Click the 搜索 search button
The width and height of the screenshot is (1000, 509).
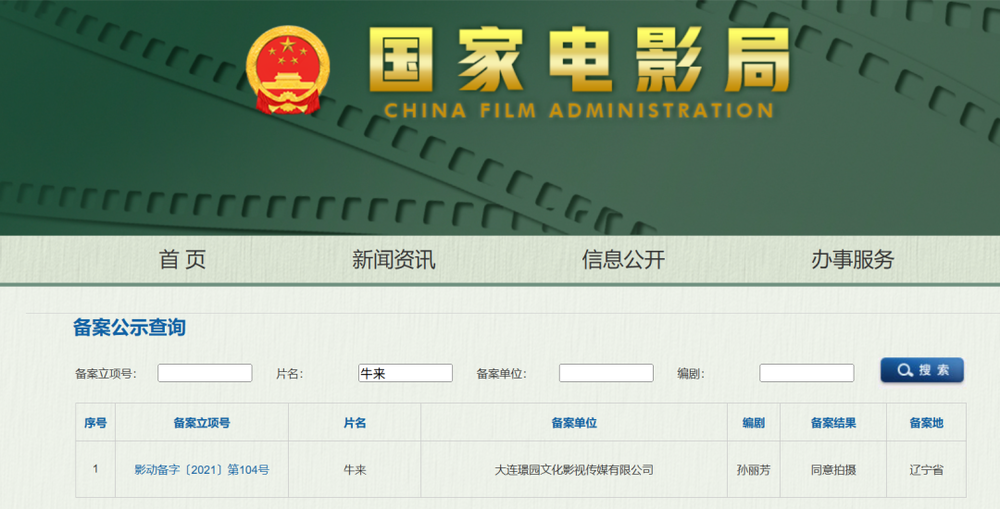[922, 370]
